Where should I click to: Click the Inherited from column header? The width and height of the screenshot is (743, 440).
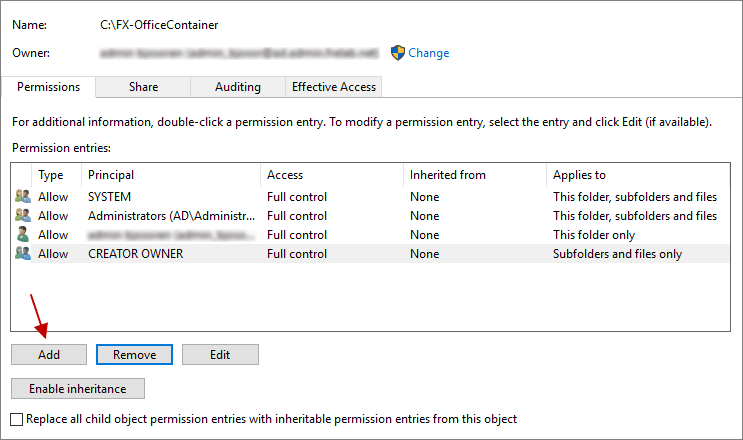pyautogui.click(x=474, y=175)
